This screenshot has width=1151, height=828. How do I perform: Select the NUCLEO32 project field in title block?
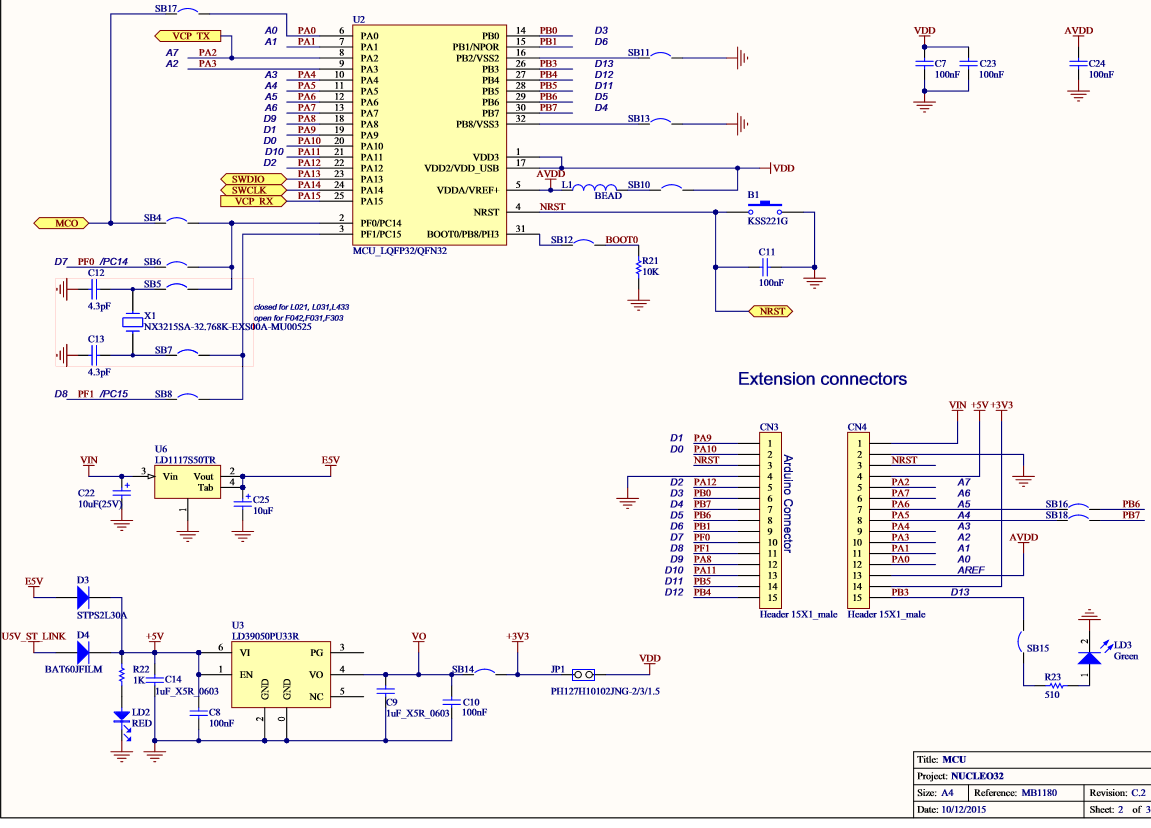tap(977, 775)
